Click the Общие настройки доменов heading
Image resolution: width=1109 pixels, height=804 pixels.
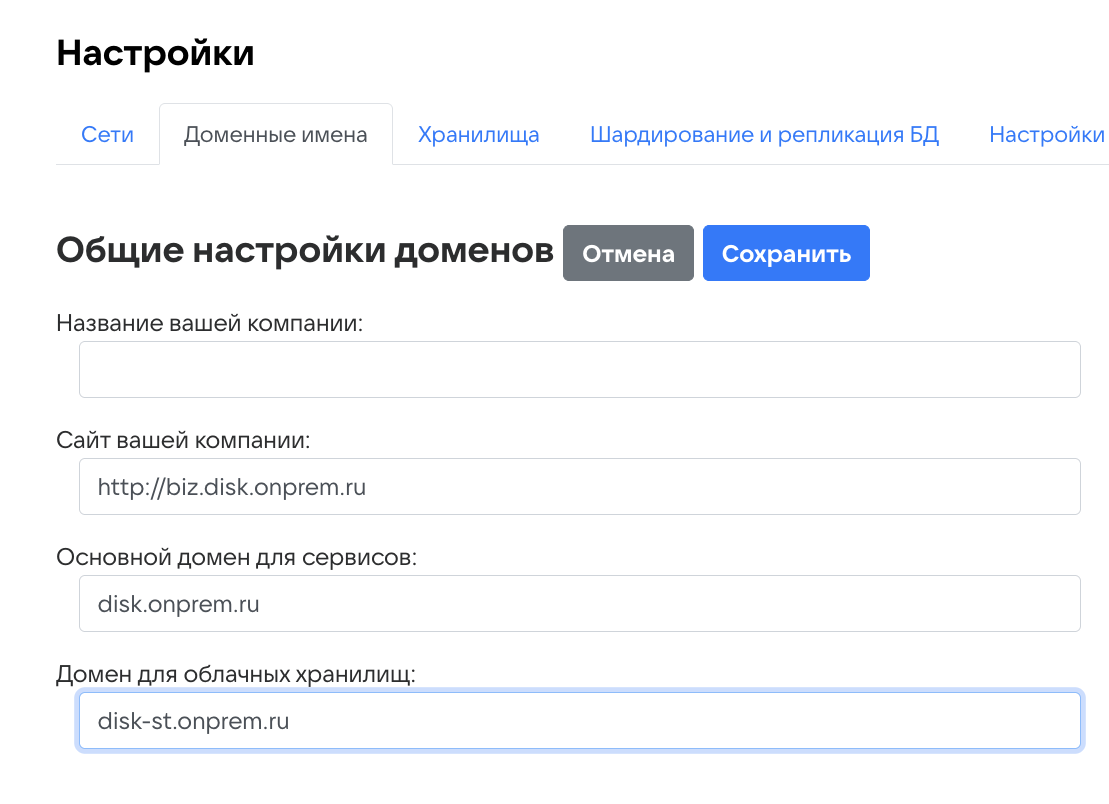click(305, 250)
